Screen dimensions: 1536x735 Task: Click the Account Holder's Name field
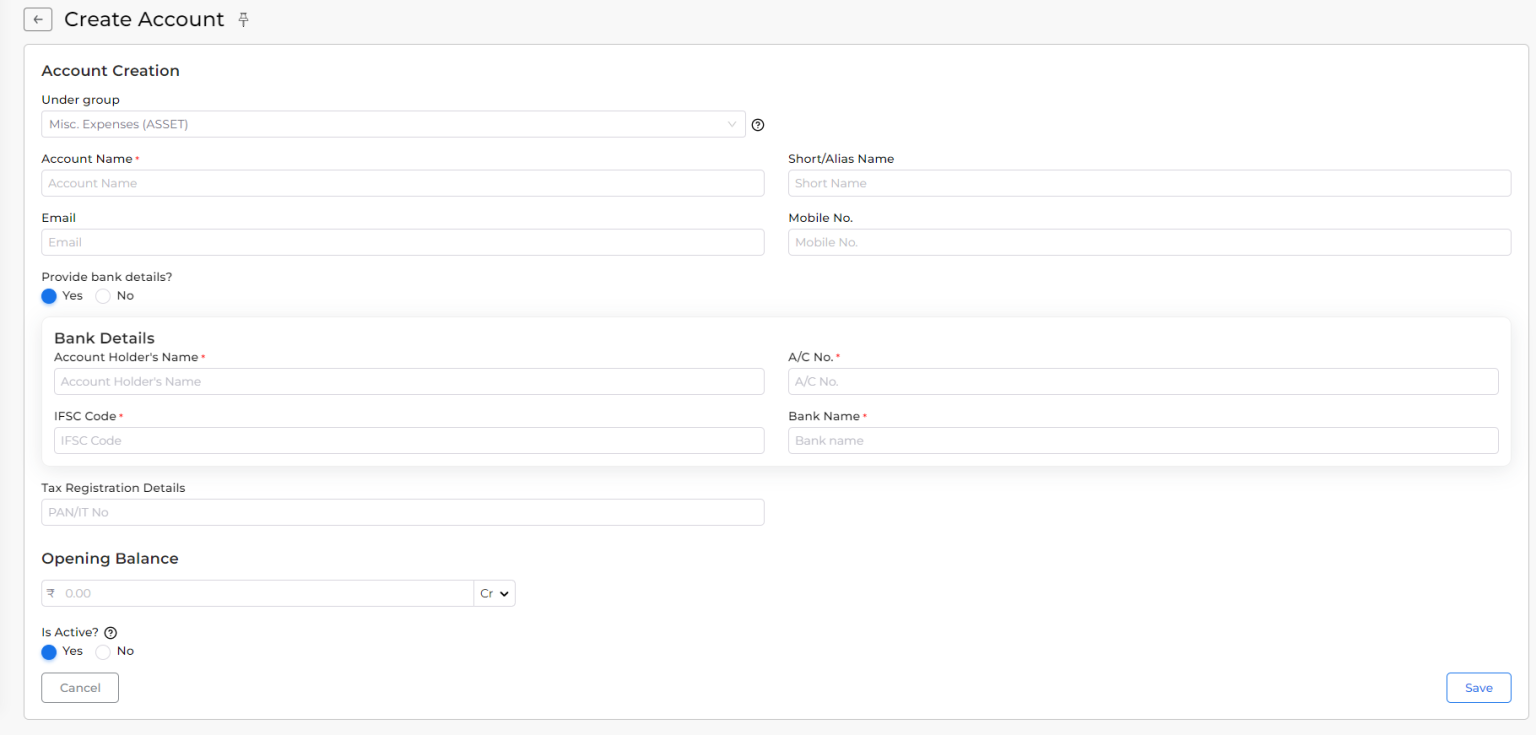409,381
